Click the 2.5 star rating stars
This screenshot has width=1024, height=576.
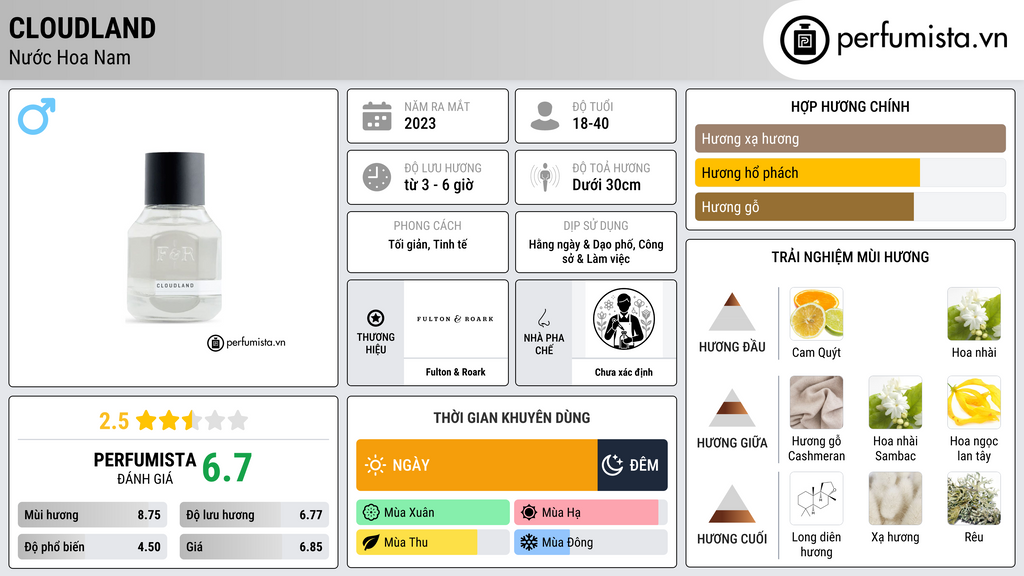click(x=192, y=420)
